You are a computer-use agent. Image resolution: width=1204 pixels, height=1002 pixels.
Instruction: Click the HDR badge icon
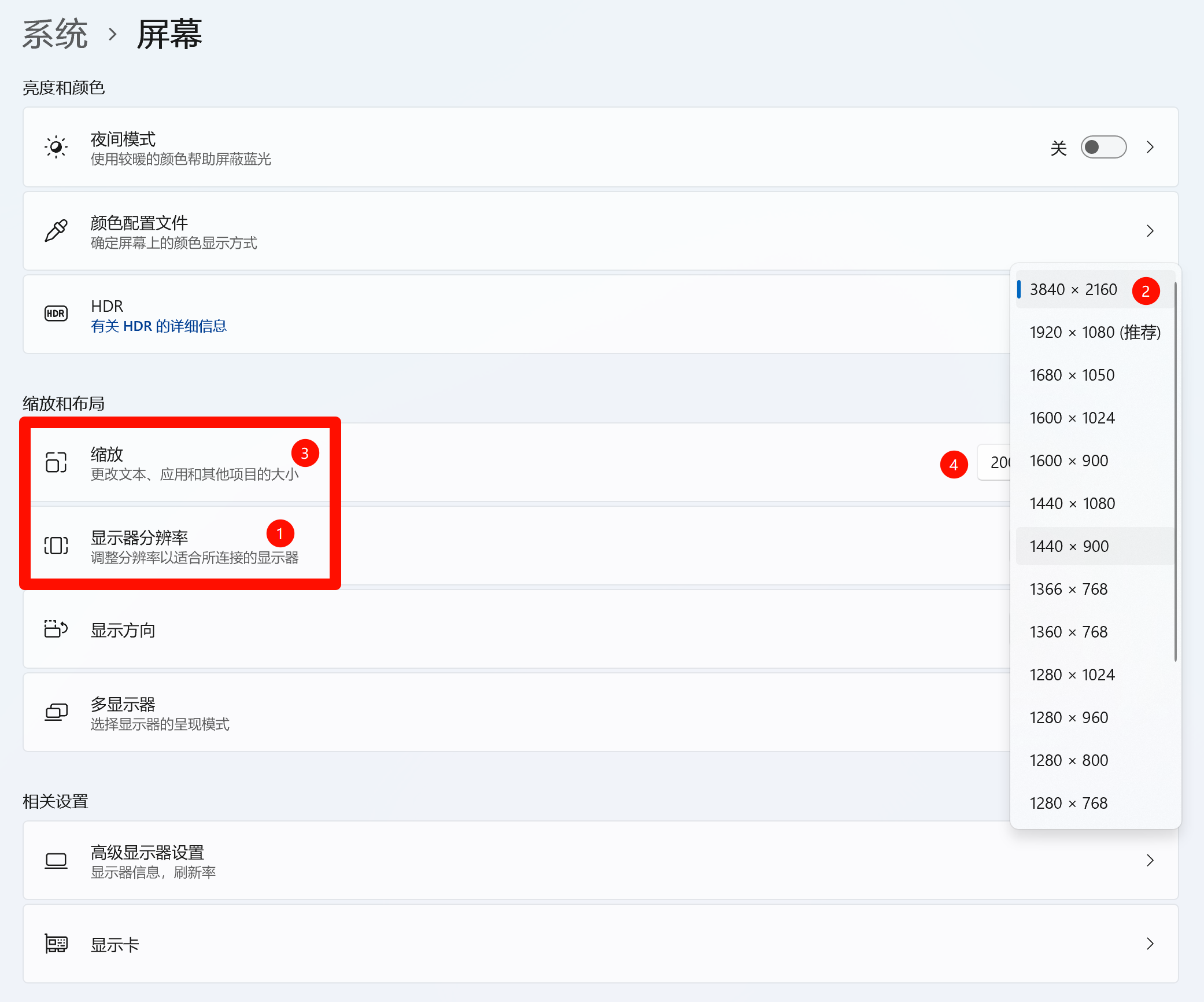tap(56, 314)
